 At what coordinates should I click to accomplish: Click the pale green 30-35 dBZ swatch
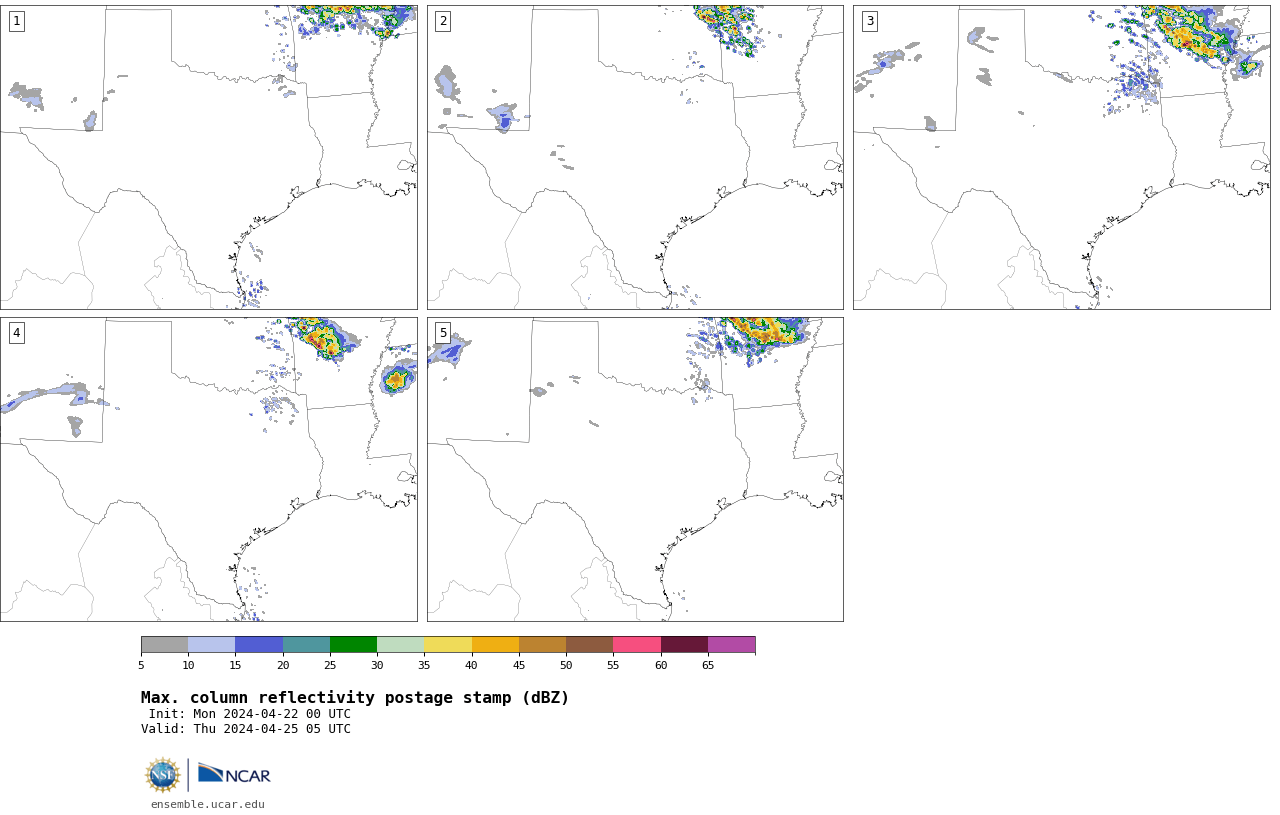(401, 645)
